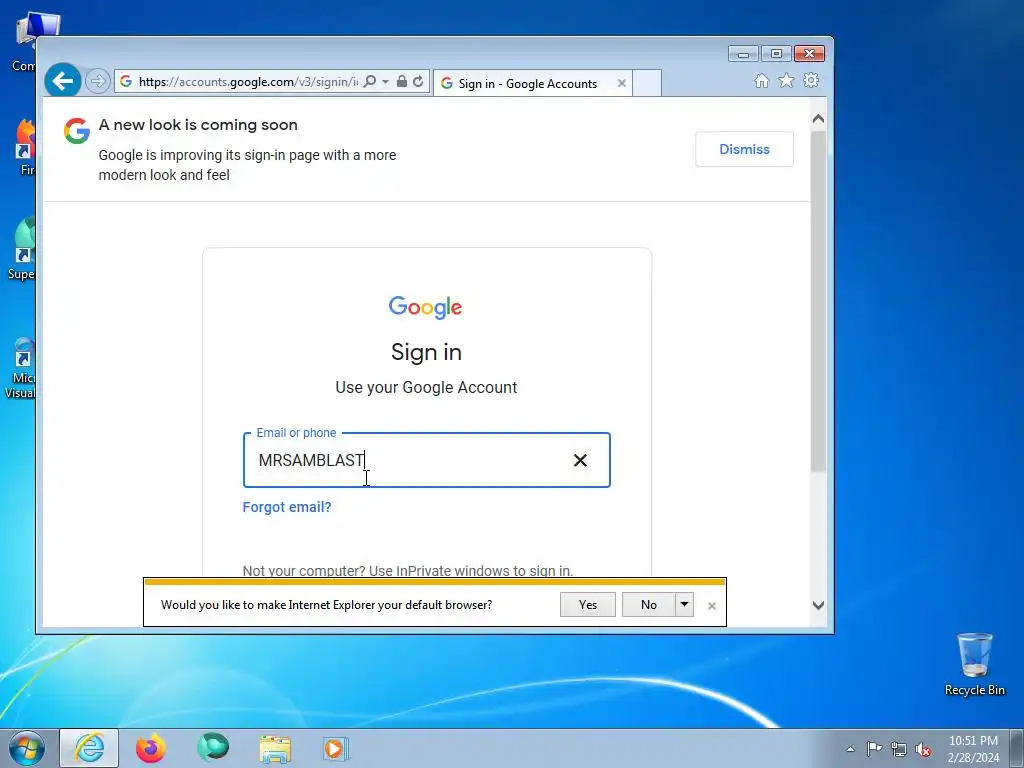Click the "Use your Google Account" text
The height and width of the screenshot is (768, 1024).
(x=426, y=387)
